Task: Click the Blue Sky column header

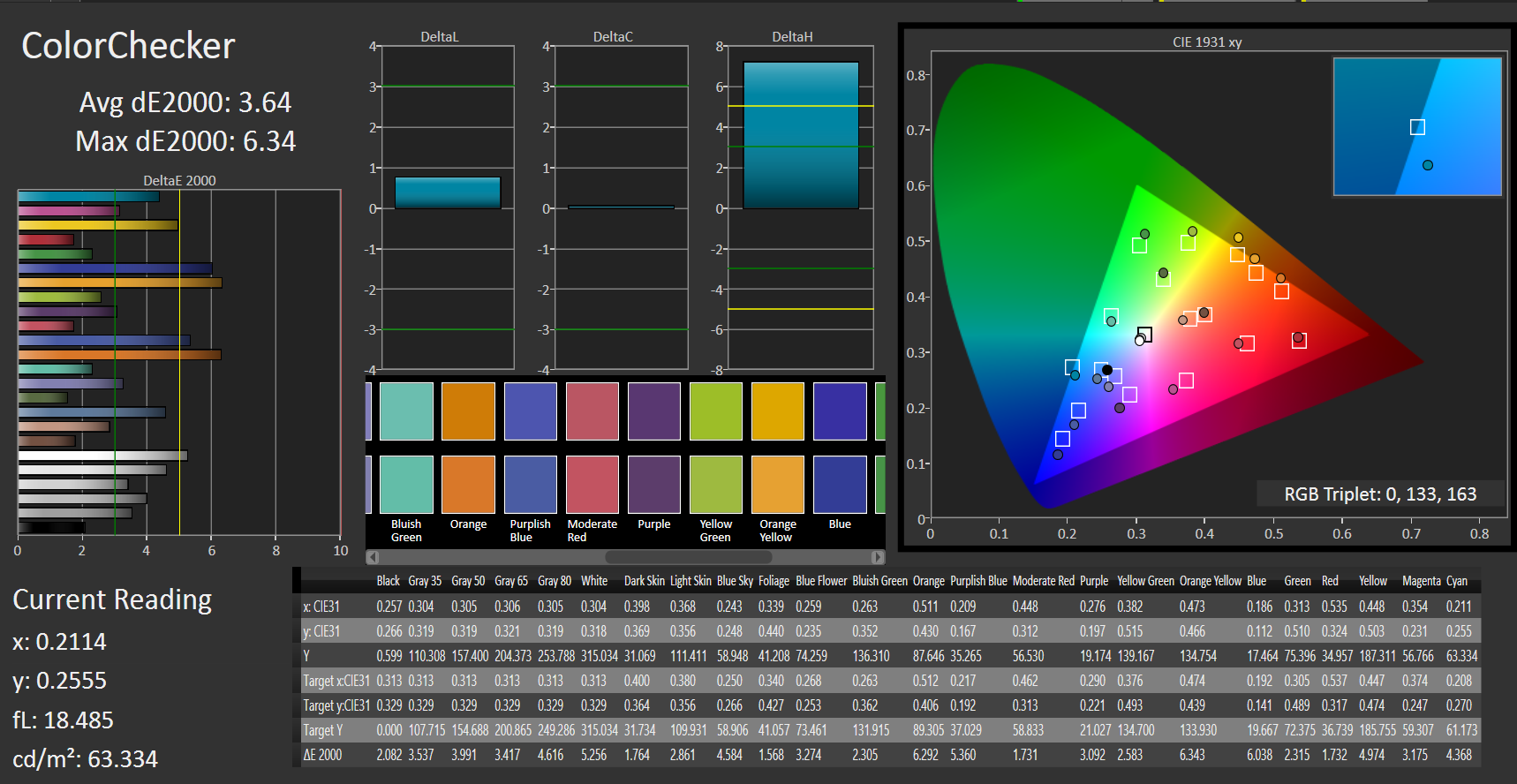Action: click(x=735, y=581)
